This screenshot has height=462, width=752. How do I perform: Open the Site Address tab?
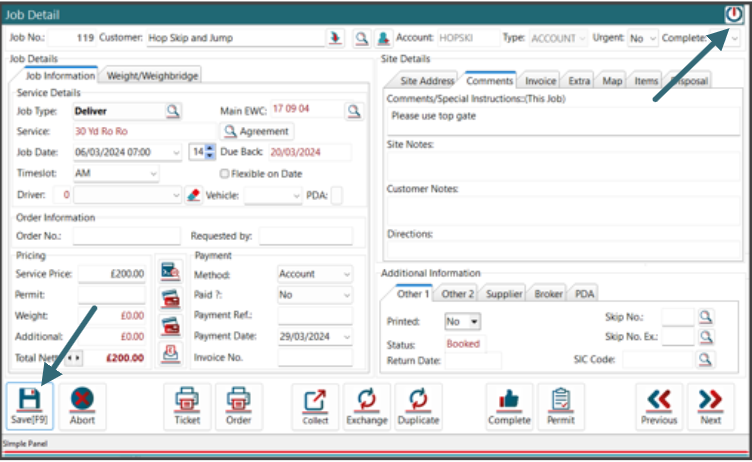coord(427,81)
